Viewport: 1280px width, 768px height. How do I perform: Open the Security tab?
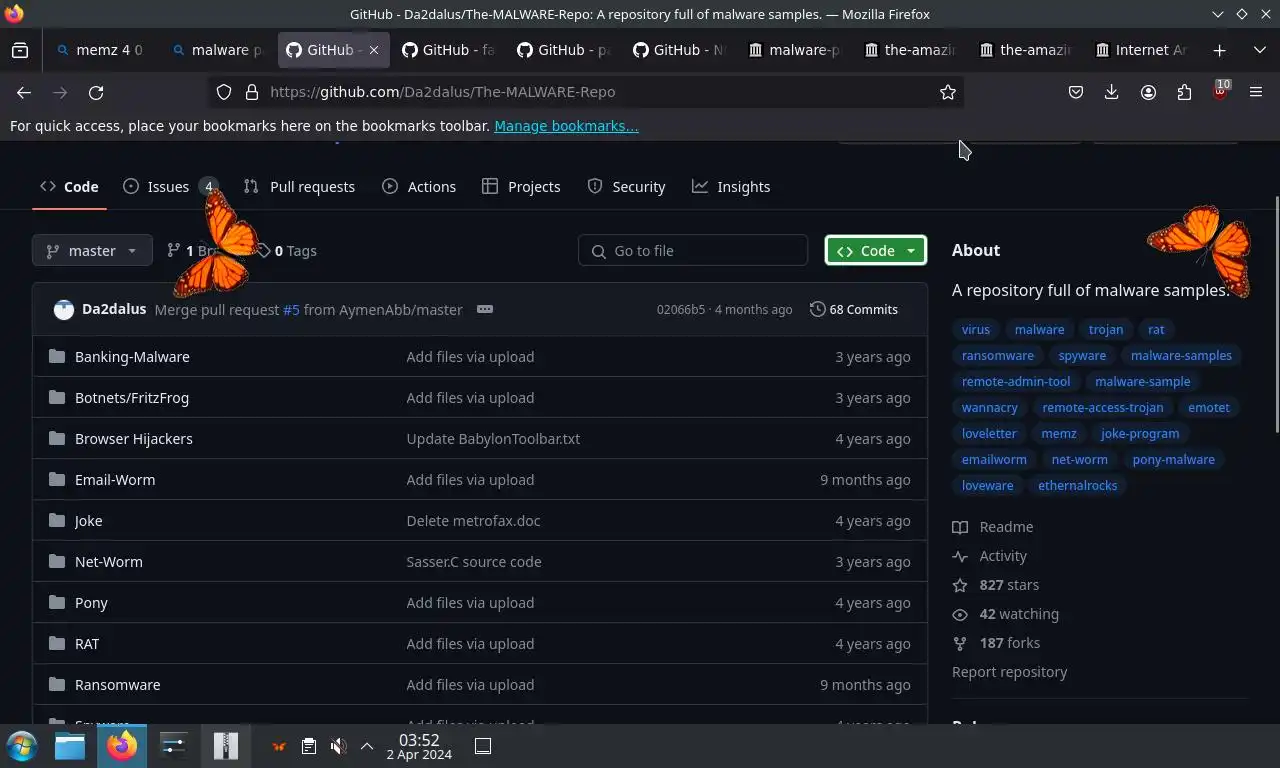tap(626, 187)
